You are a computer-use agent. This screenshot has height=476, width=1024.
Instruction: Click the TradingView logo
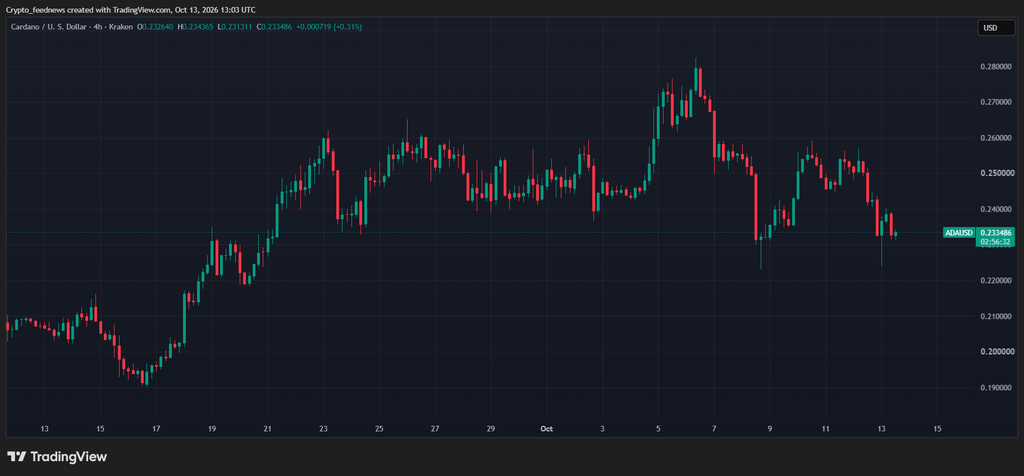pyautogui.click(x=57, y=456)
